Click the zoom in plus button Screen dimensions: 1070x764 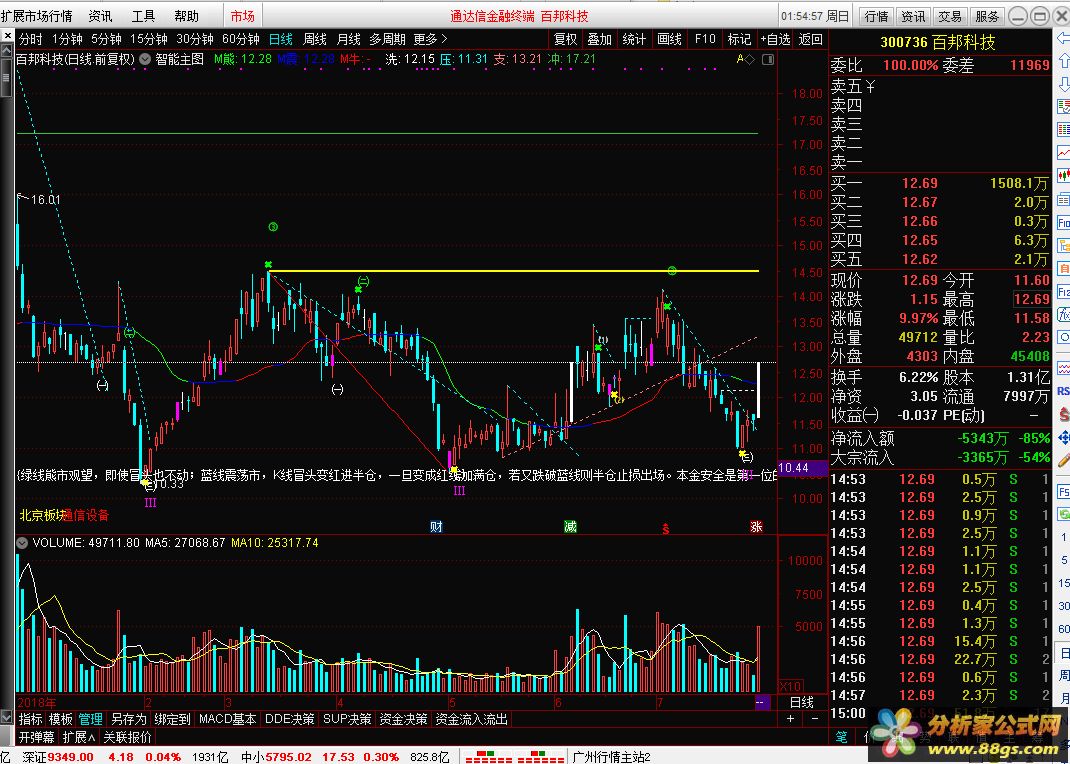click(790, 718)
